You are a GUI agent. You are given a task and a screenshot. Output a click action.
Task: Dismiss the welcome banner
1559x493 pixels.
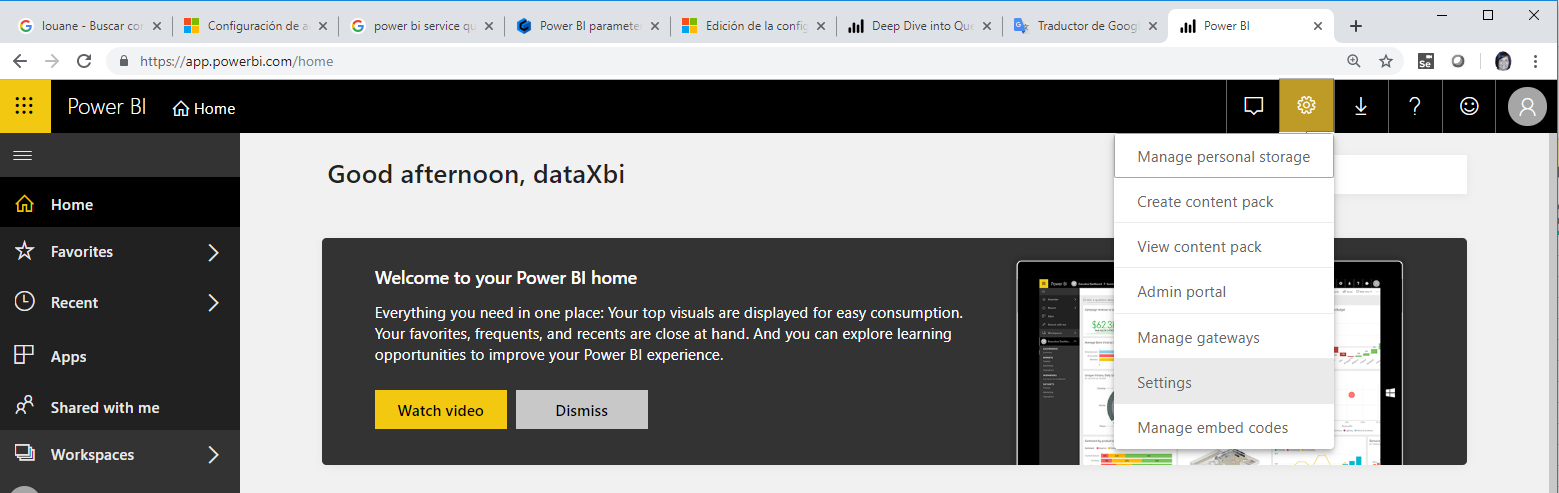pos(581,410)
